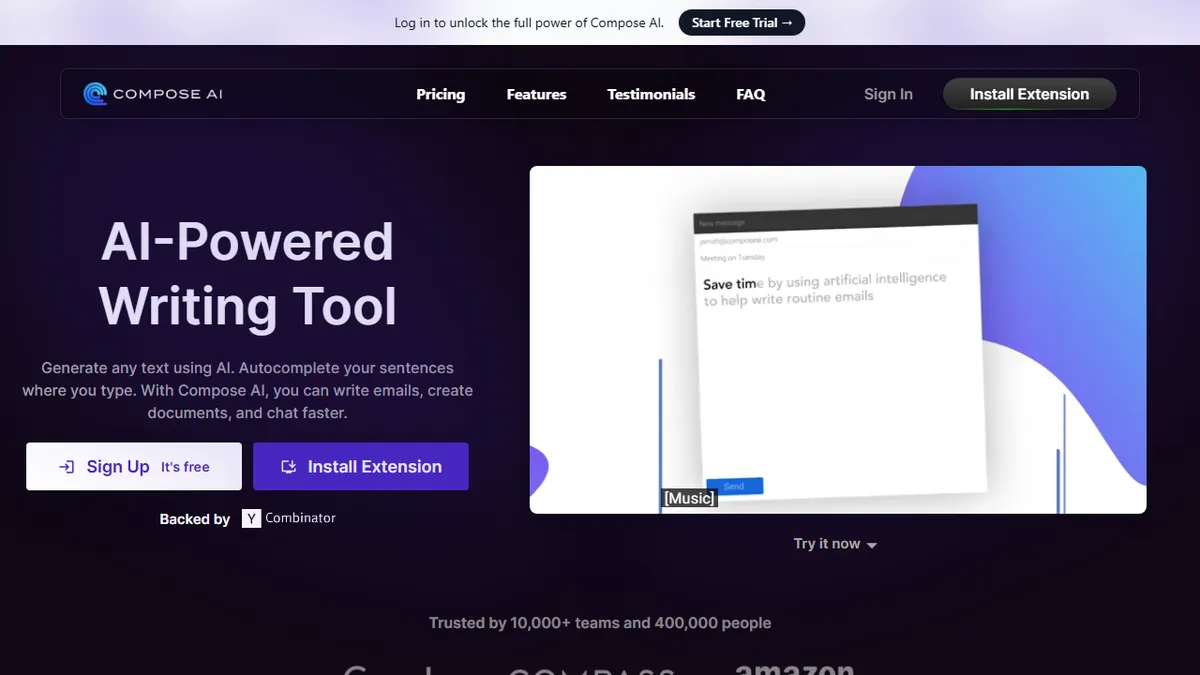Viewport: 1200px width, 675px height.
Task: Click Install Extension button in header
Action: [x=1029, y=94]
